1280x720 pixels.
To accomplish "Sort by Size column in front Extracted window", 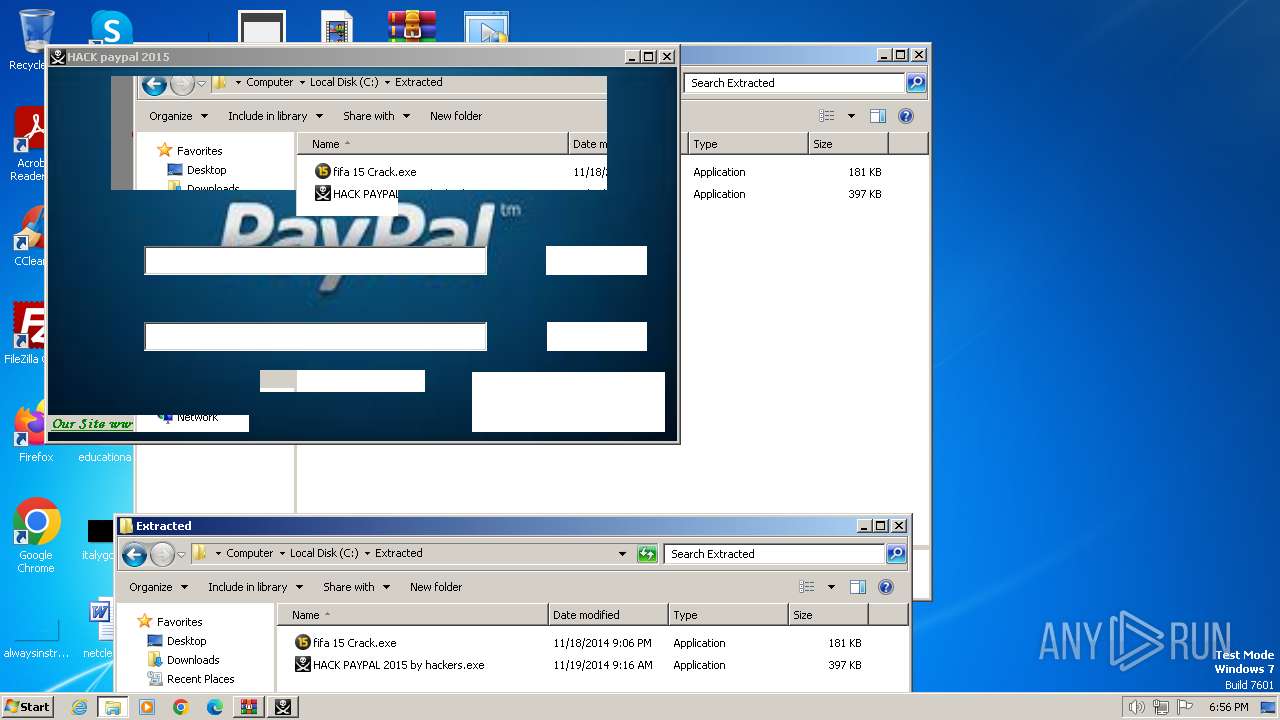I will click(828, 615).
